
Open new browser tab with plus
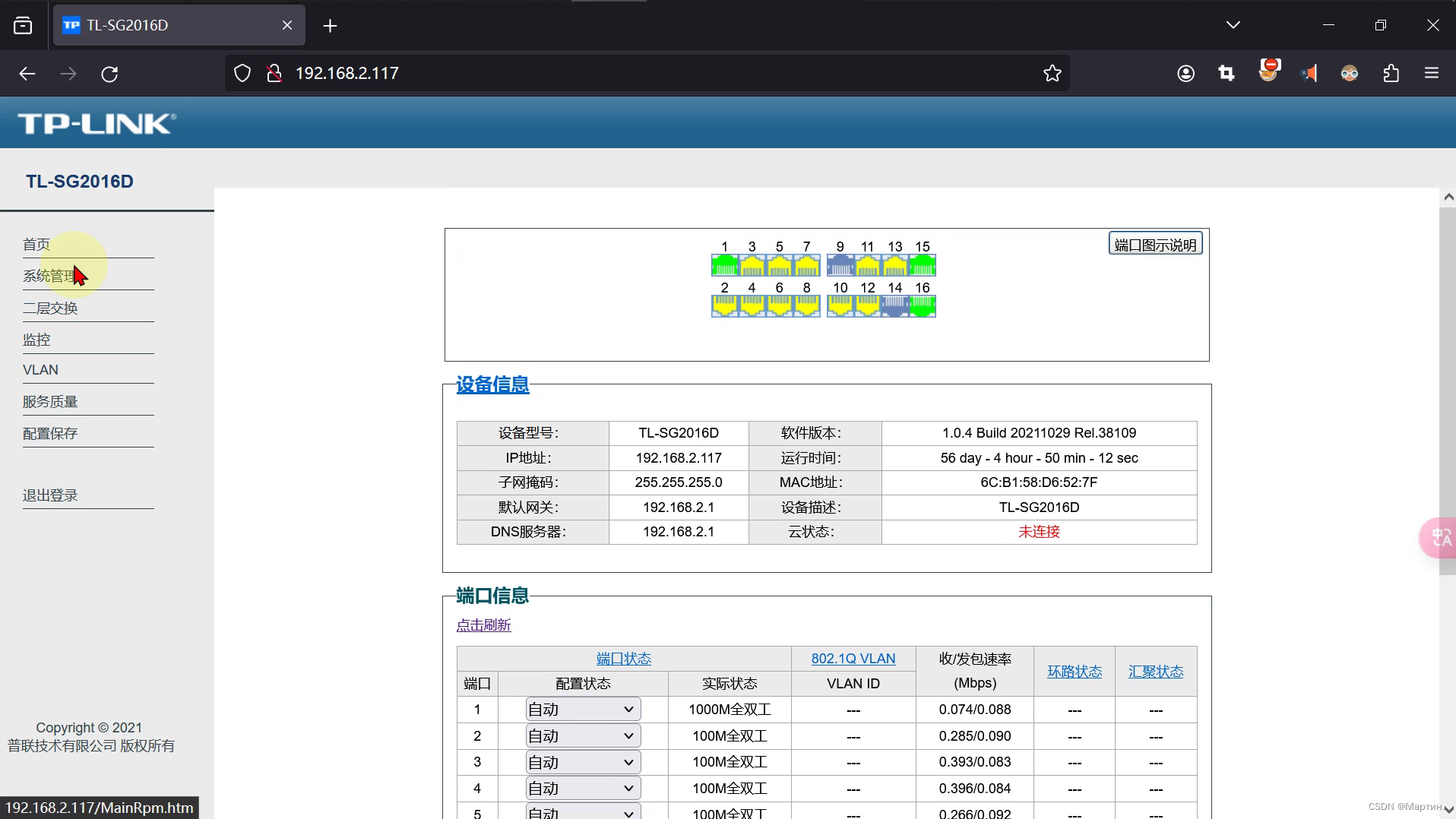pyautogui.click(x=330, y=26)
